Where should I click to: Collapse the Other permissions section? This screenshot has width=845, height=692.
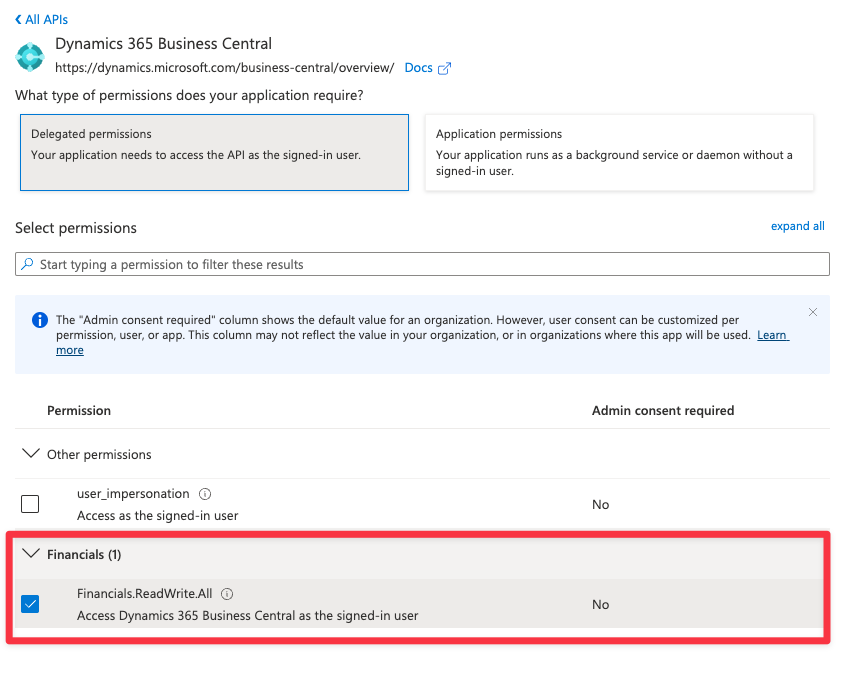pyautogui.click(x=31, y=454)
